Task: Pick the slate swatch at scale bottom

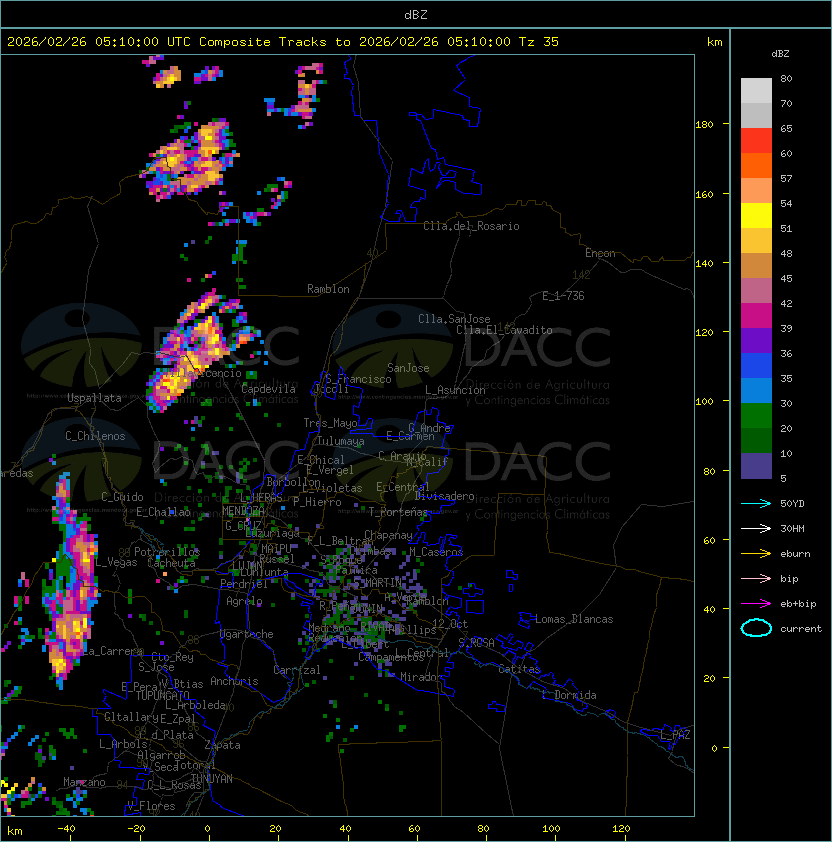Action: pos(756,466)
